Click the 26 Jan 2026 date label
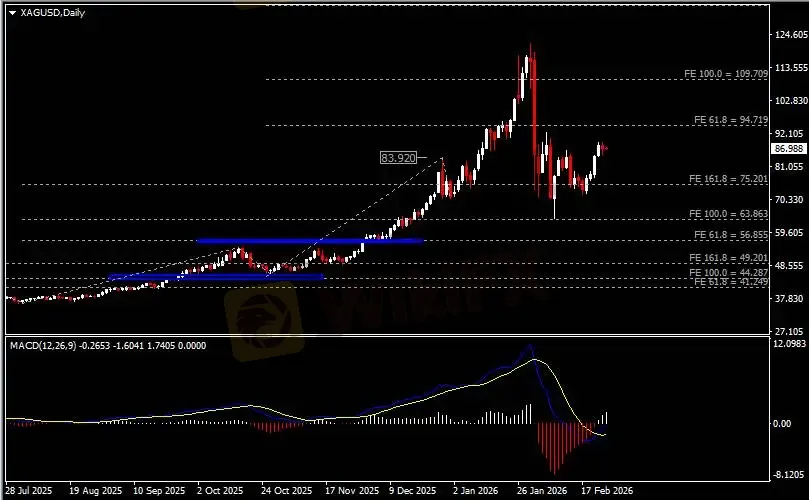The width and height of the screenshot is (809, 500). click(x=541, y=490)
